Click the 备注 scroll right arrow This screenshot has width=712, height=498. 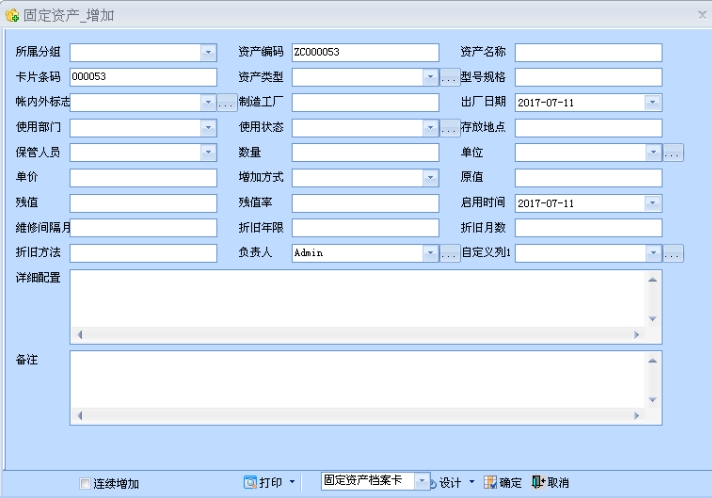(637, 415)
